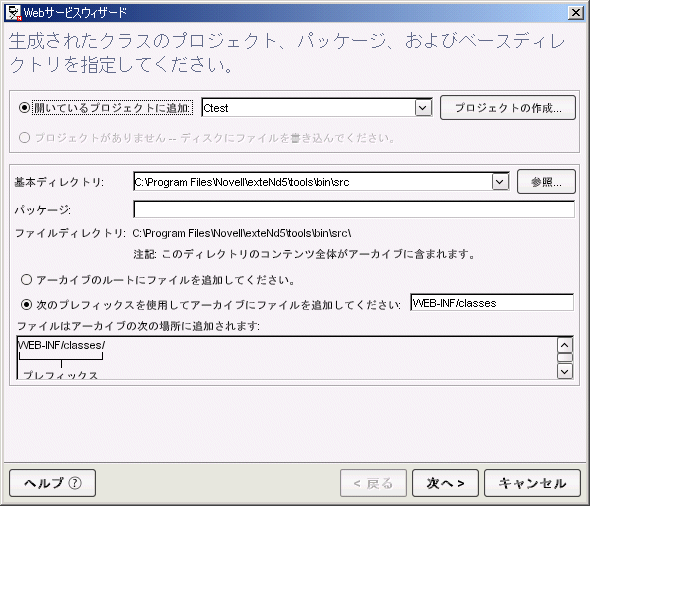Image resolution: width=679 pixels, height=593 pixels.
Task: Click the scroll up arrow in archive preview
Action: click(x=565, y=345)
